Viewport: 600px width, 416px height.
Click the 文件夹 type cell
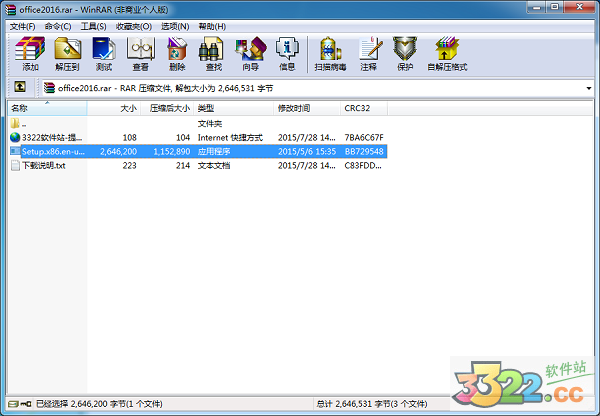[x=210, y=124]
